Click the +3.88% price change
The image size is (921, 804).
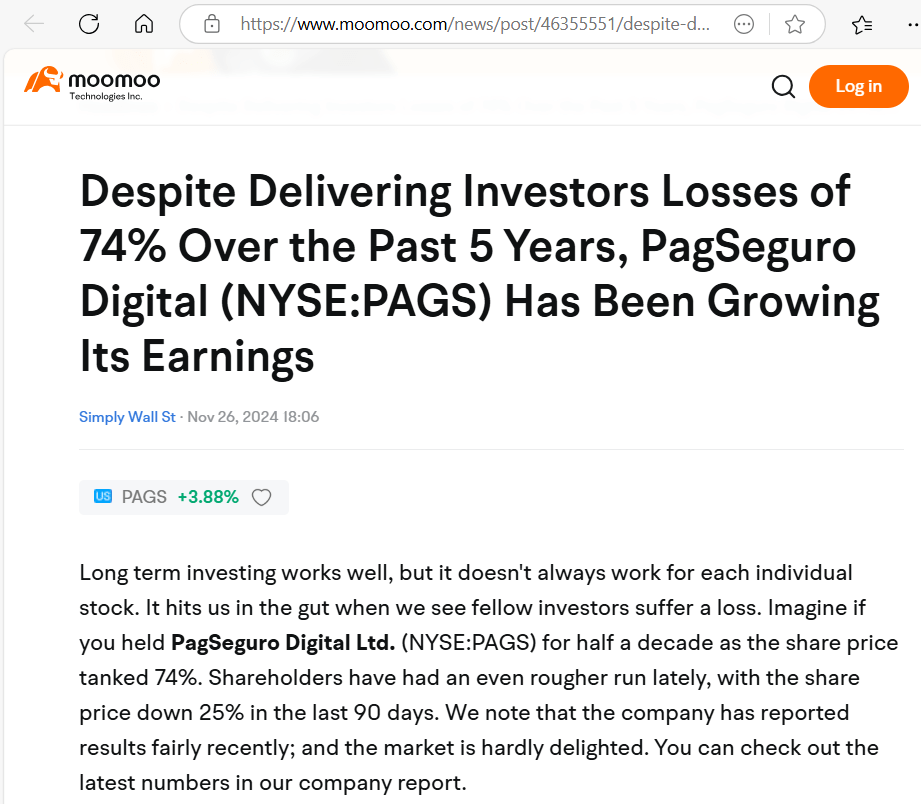(208, 497)
